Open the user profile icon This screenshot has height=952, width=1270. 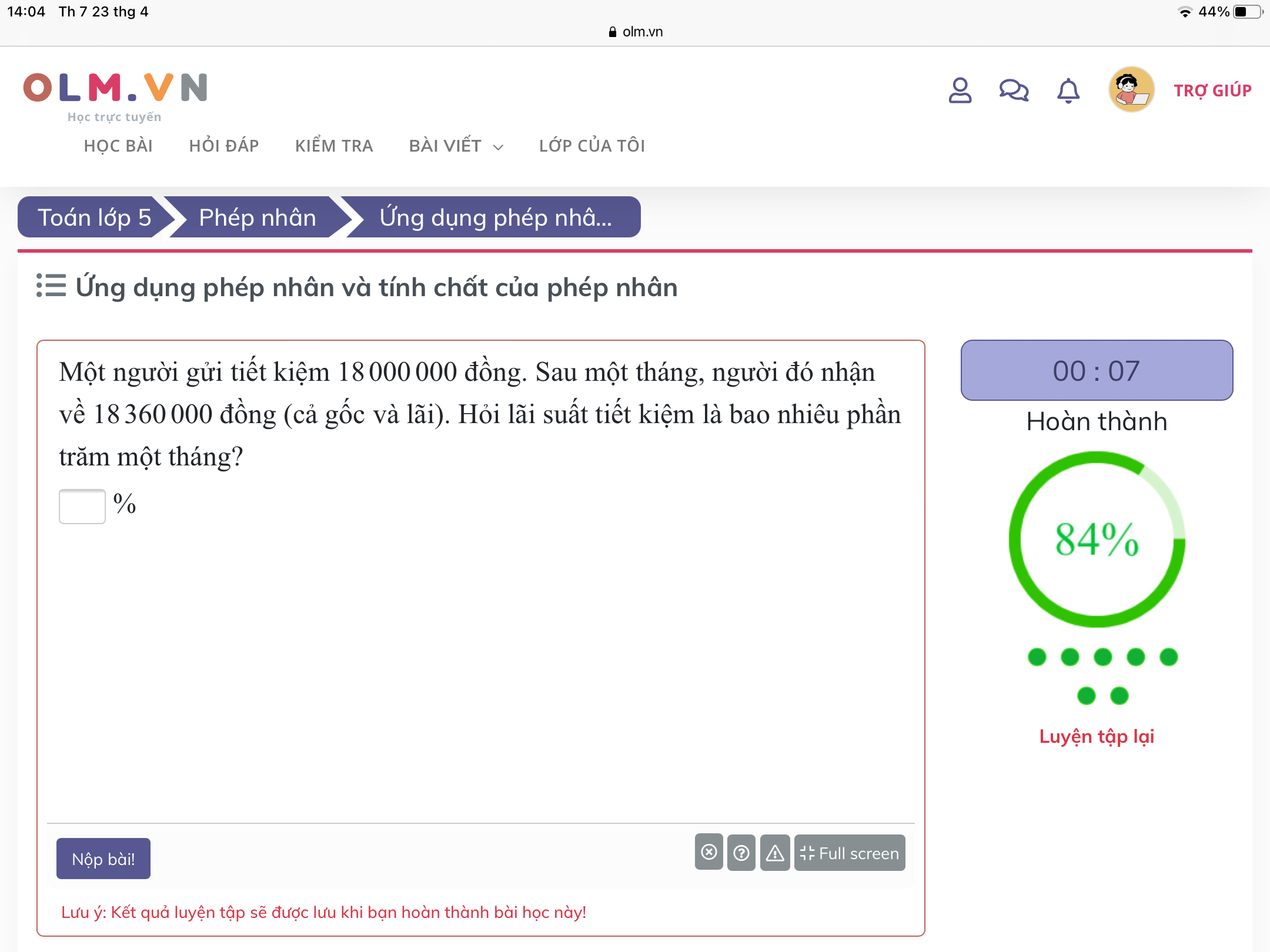(x=960, y=90)
